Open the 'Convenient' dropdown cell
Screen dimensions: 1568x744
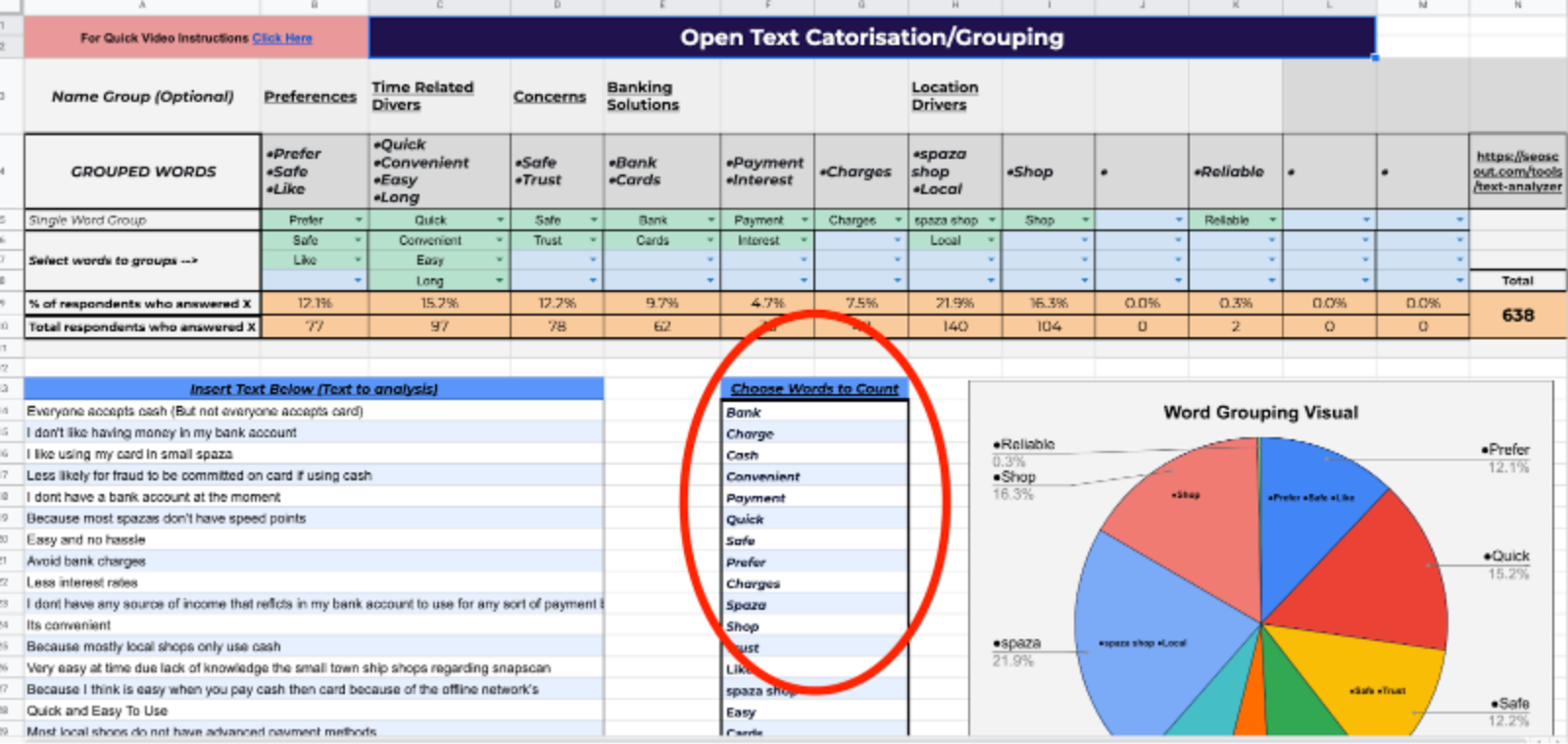(x=439, y=240)
